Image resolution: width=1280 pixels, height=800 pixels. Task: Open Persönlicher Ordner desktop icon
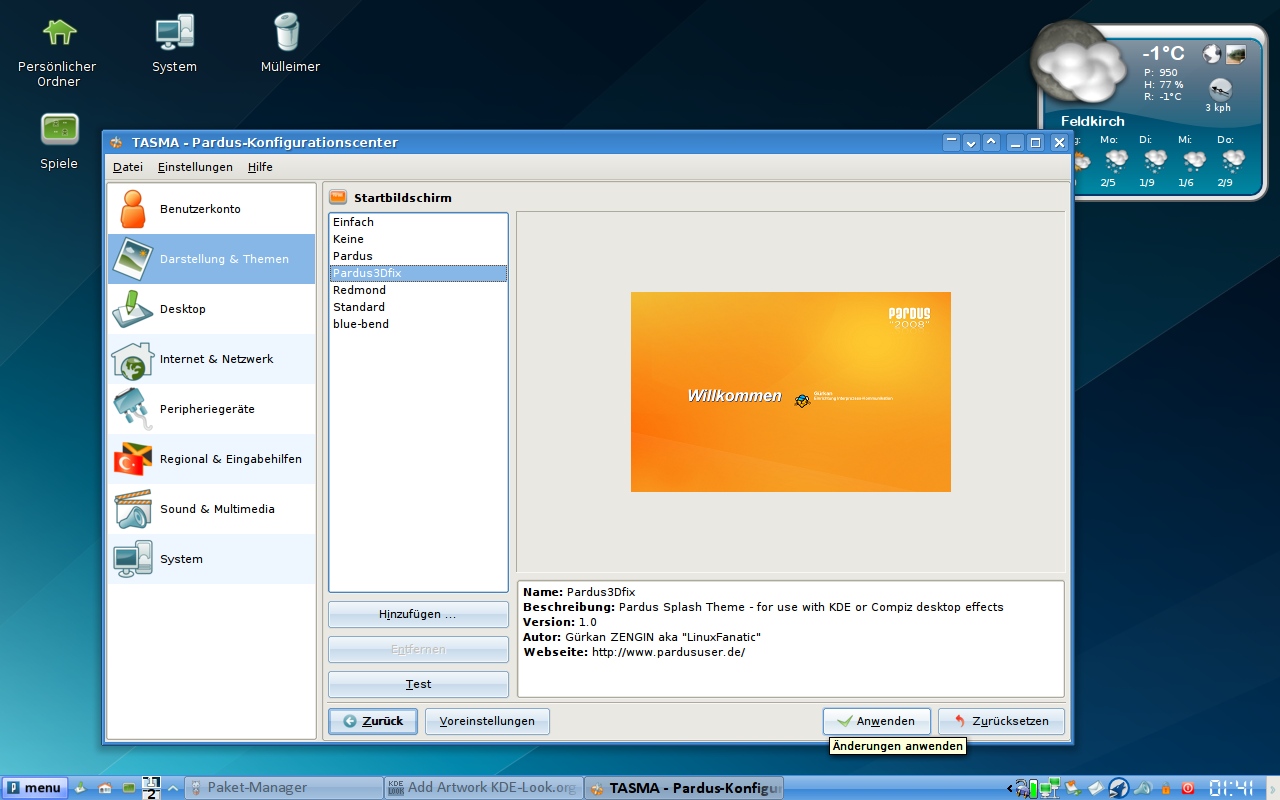(58, 51)
